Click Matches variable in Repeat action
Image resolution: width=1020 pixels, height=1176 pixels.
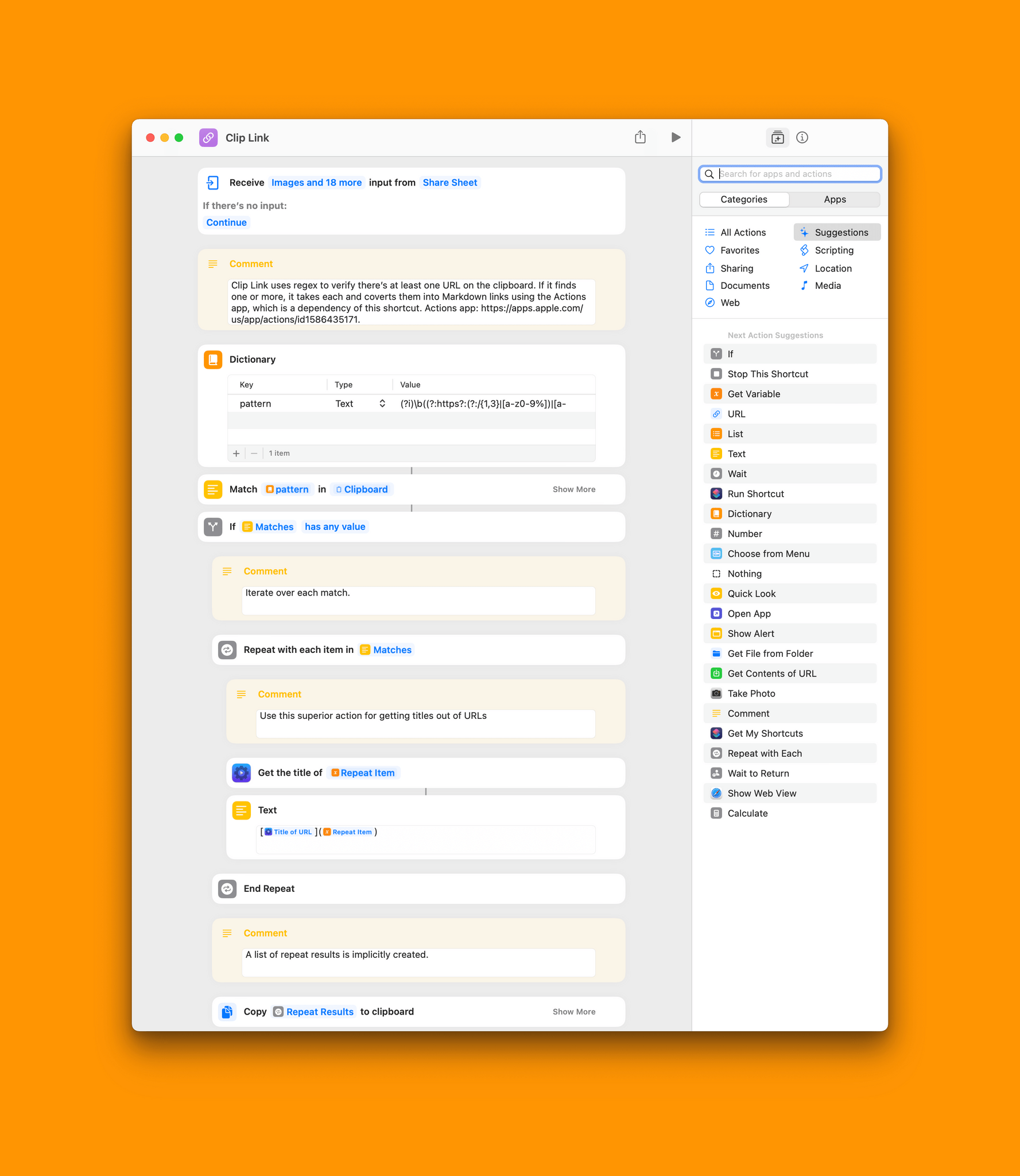386,649
